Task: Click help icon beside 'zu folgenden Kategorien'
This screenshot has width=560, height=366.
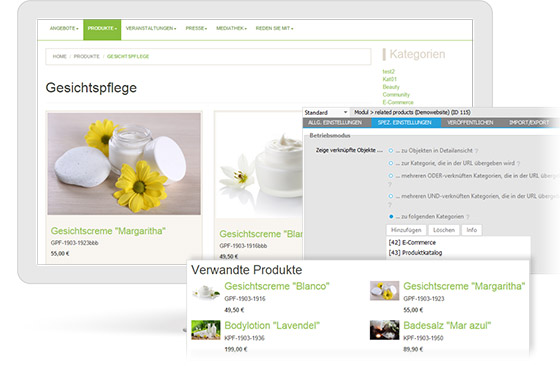Action: point(468,217)
